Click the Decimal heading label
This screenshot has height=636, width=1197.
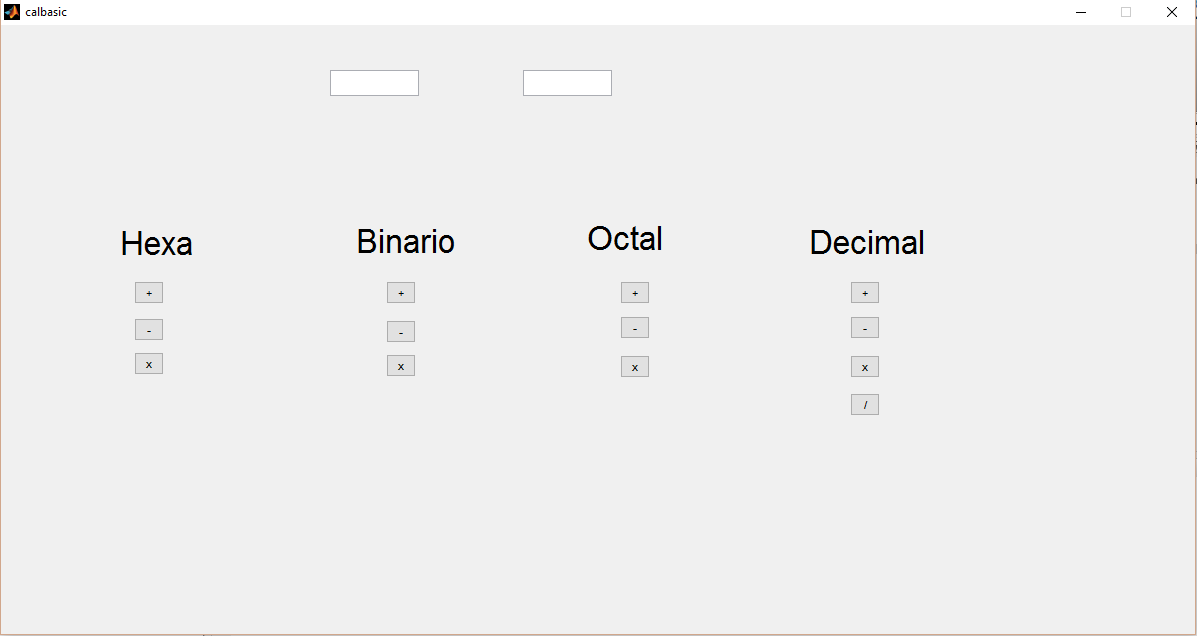866,243
